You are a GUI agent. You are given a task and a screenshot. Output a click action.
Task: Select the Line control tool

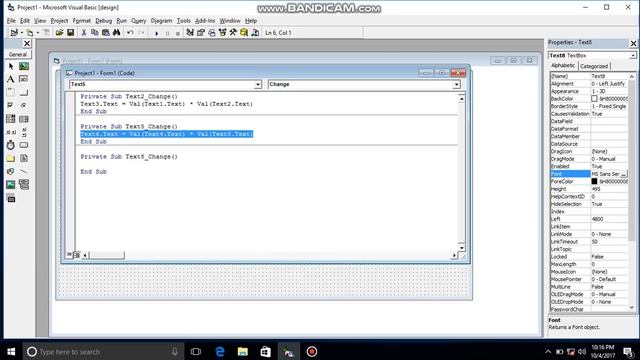pos(24,171)
